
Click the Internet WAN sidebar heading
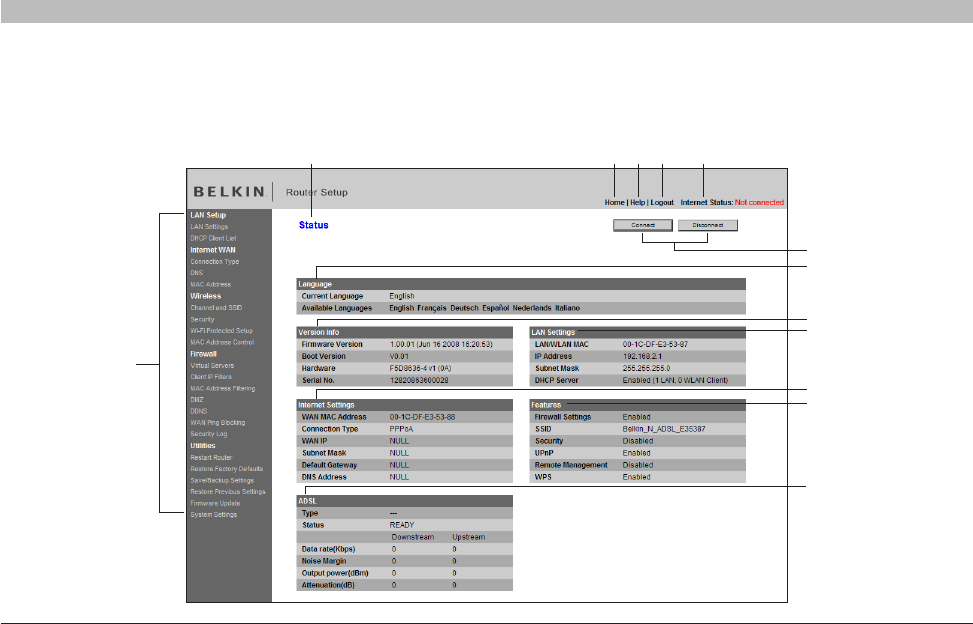pyautogui.click(x=212, y=250)
